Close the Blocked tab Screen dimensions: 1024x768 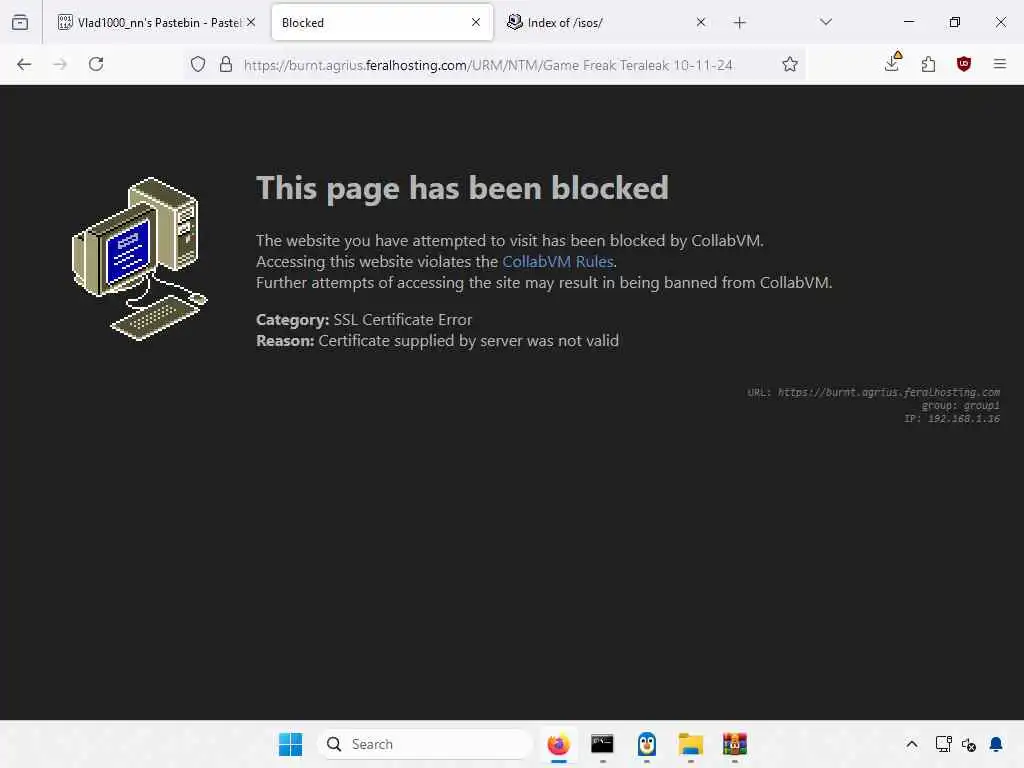[x=476, y=22]
